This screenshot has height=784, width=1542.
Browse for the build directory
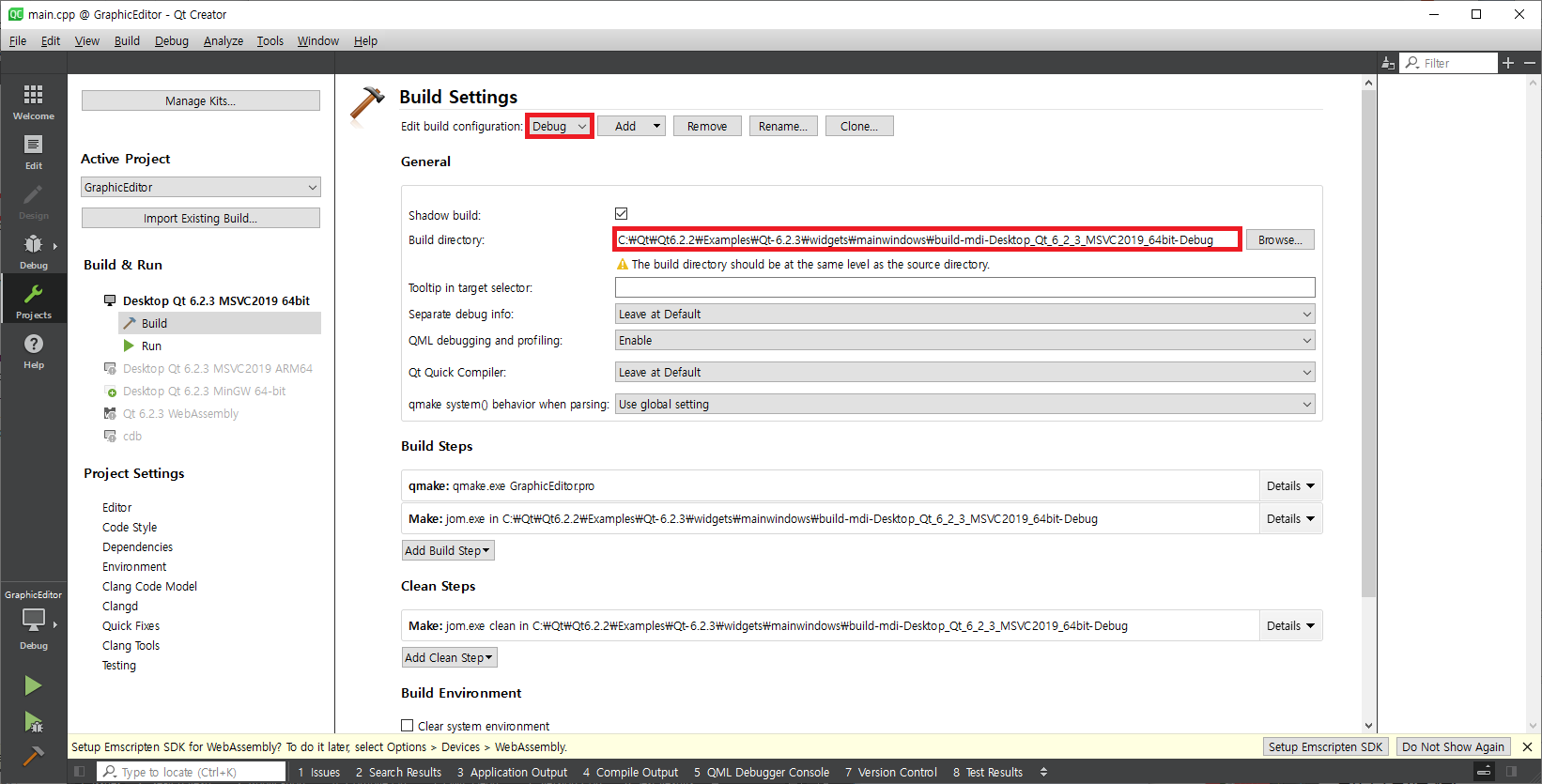point(1280,239)
